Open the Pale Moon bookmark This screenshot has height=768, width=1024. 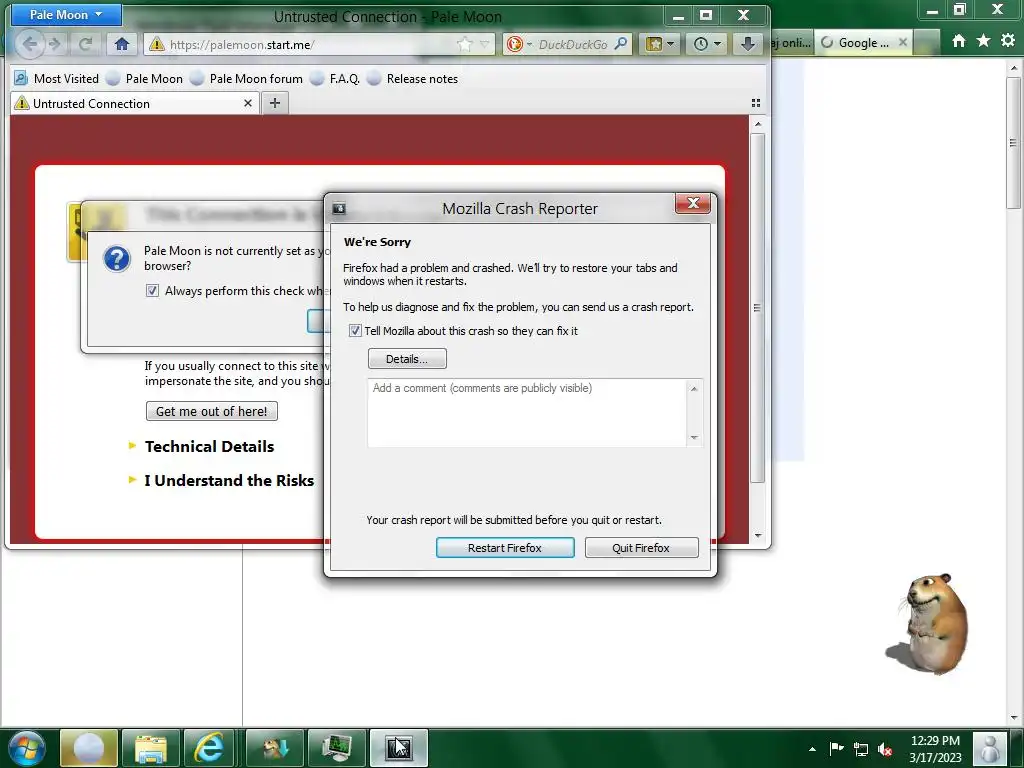145,78
